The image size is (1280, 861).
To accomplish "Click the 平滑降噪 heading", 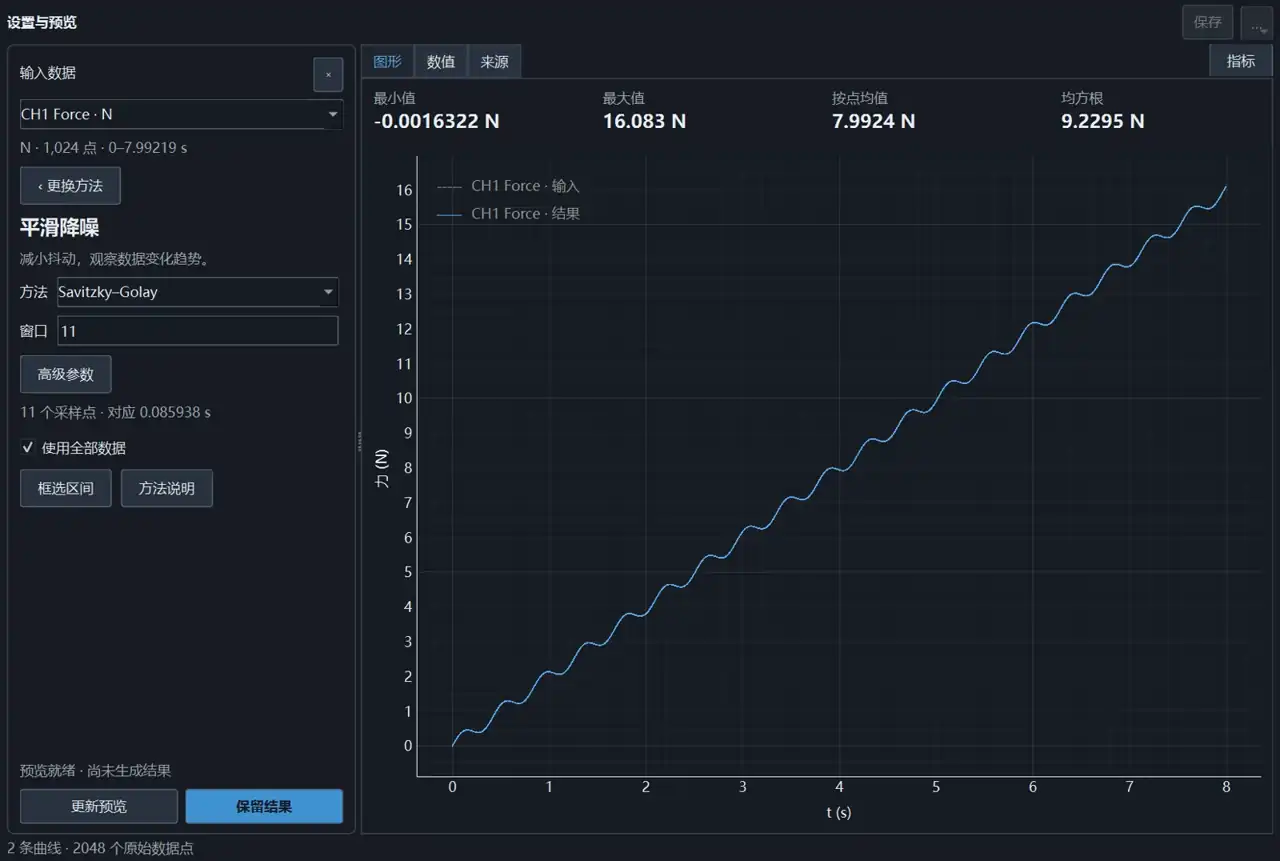I will [x=59, y=228].
